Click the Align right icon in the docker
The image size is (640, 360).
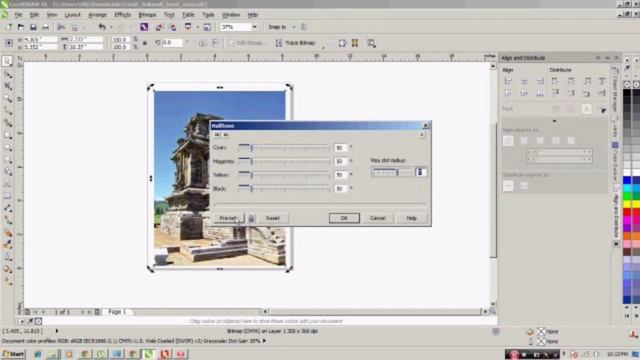point(540,81)
